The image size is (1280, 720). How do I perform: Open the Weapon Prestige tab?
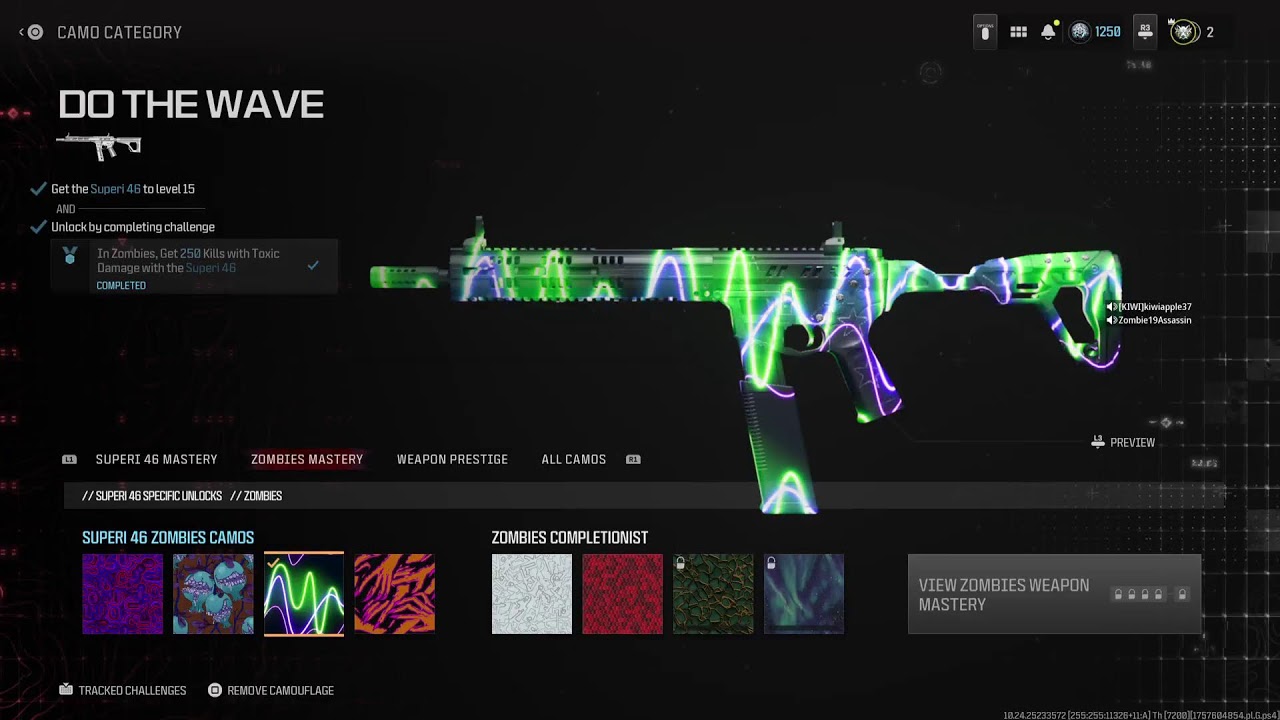tap(452, 460)
